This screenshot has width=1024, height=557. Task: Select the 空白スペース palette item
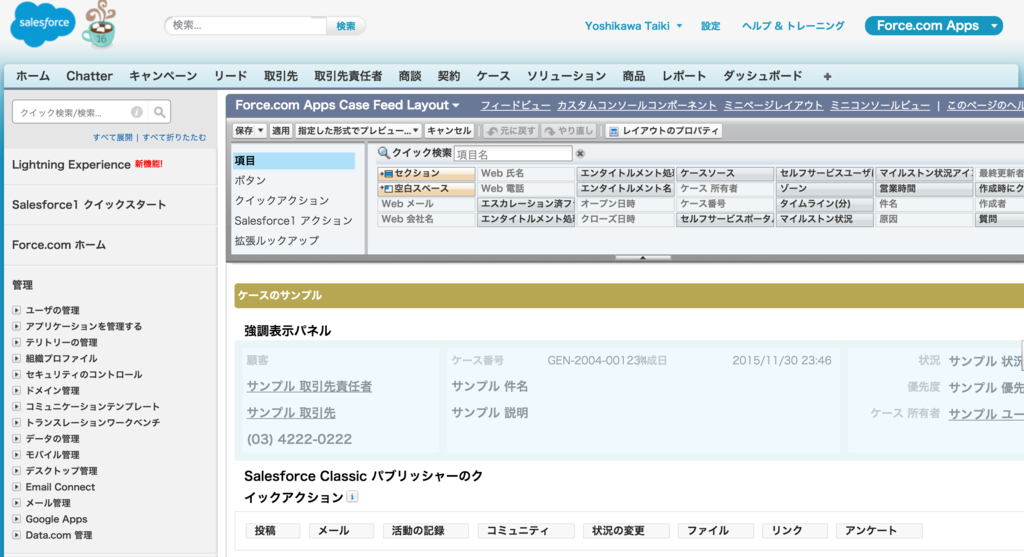[426, 189]
